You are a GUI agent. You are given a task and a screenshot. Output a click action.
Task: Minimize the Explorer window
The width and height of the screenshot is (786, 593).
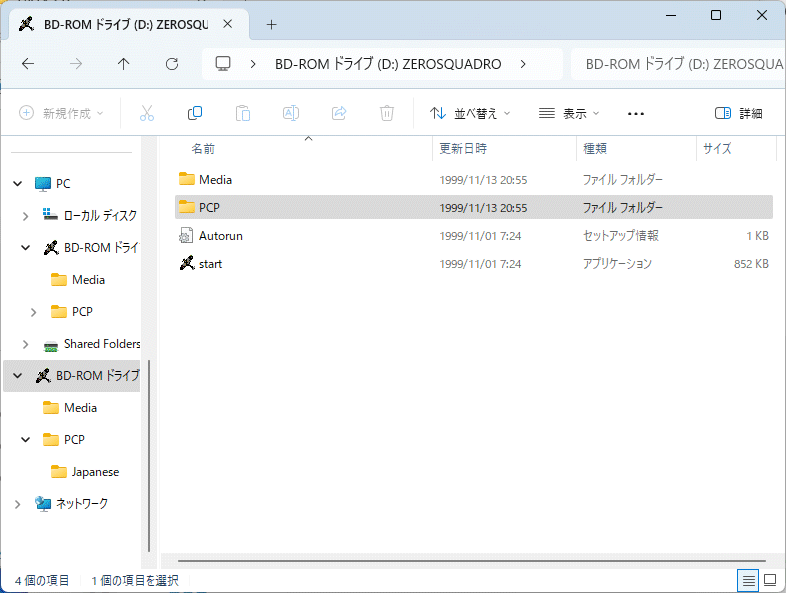pyautogui.click(x=671, y=15)
